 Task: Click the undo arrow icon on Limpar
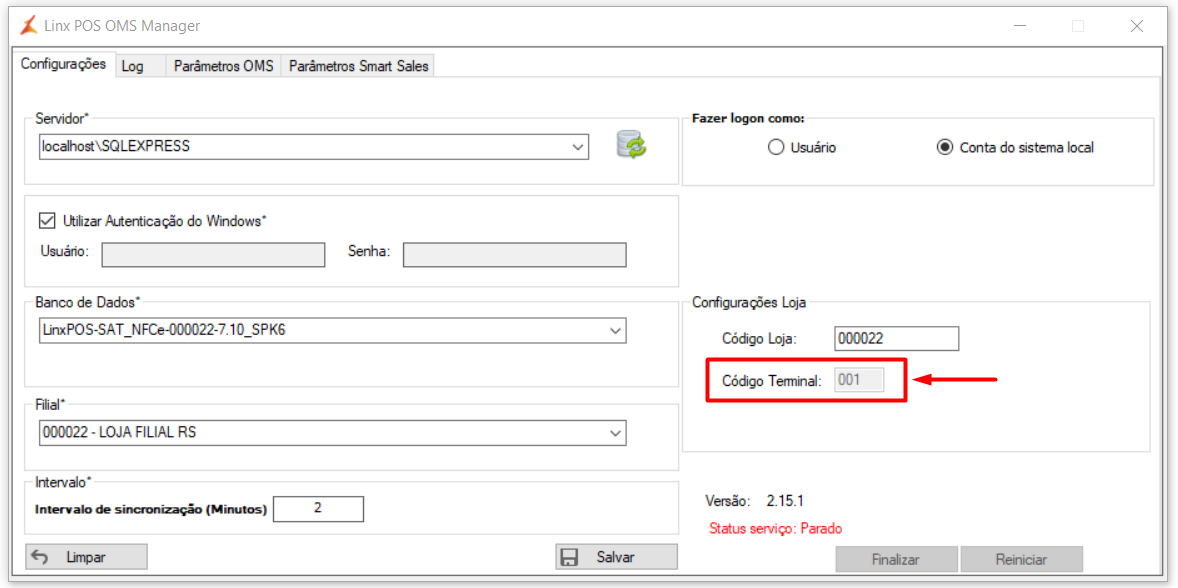tap(41, 557)
